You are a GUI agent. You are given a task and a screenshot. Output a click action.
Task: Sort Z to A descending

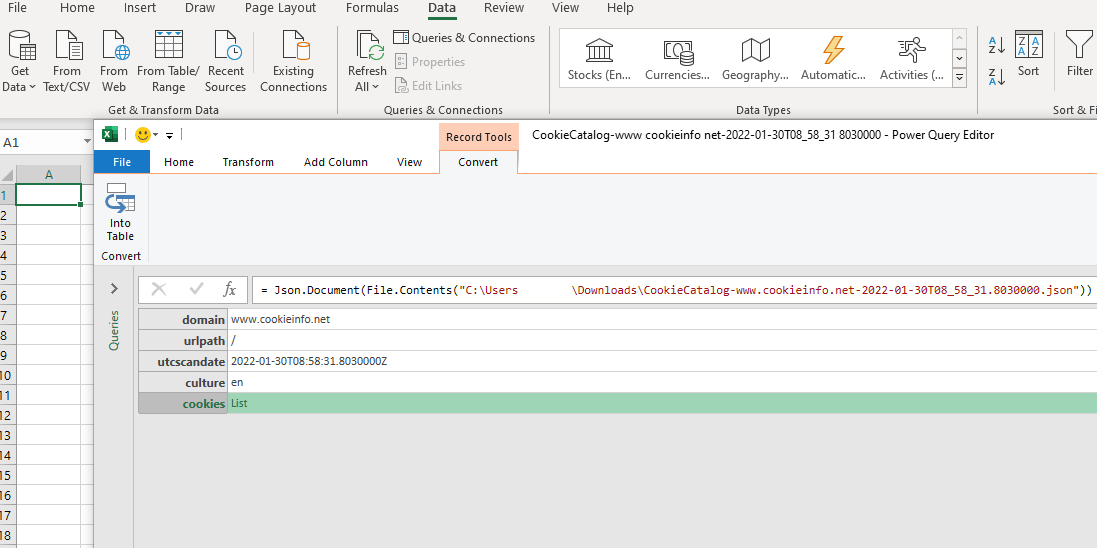(x=997, y=76)
